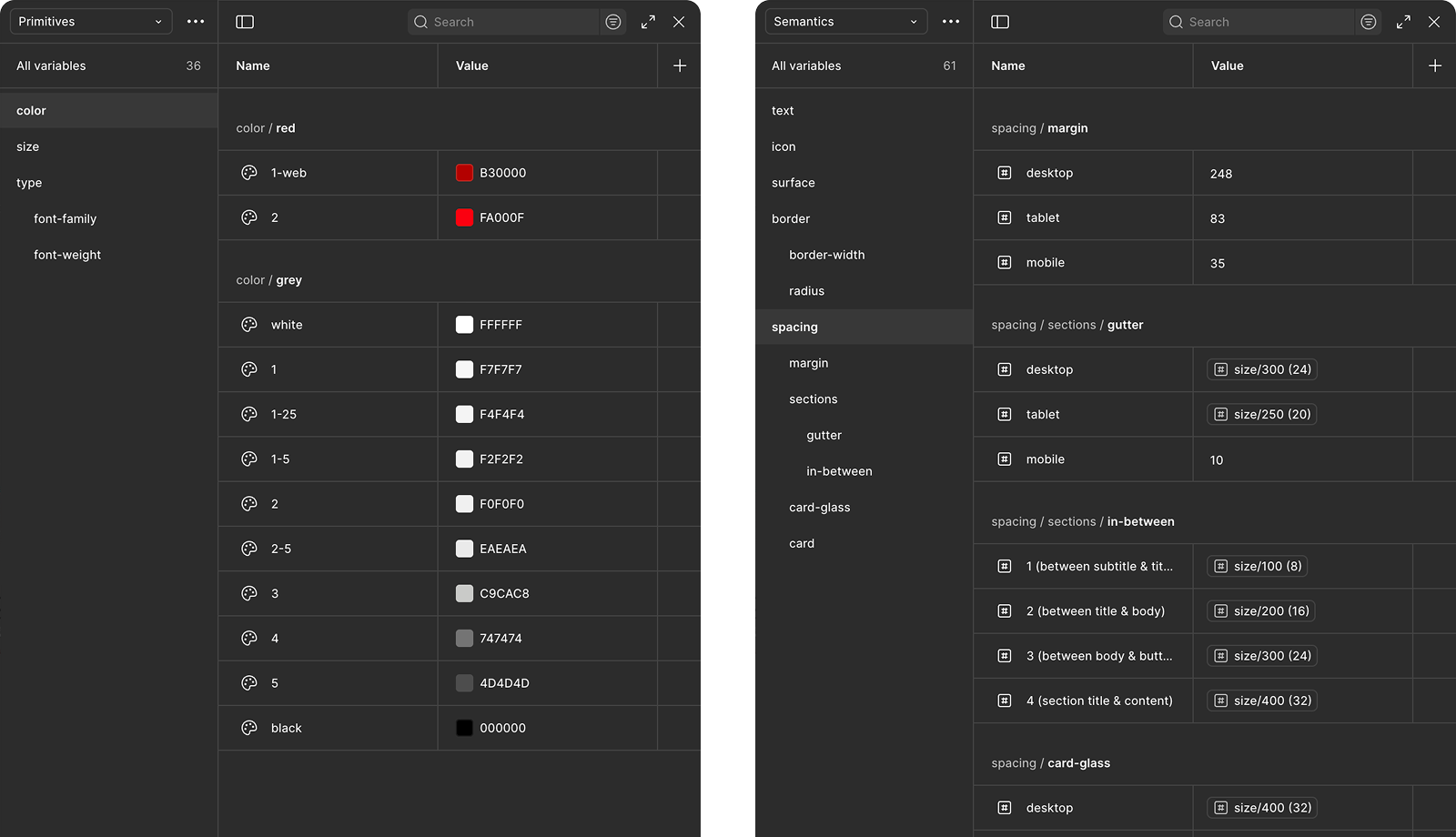The height and width of the screenshot is (837, 1456).
Task: Add a new variable in Primitives panel
Action: click(680, 66)
